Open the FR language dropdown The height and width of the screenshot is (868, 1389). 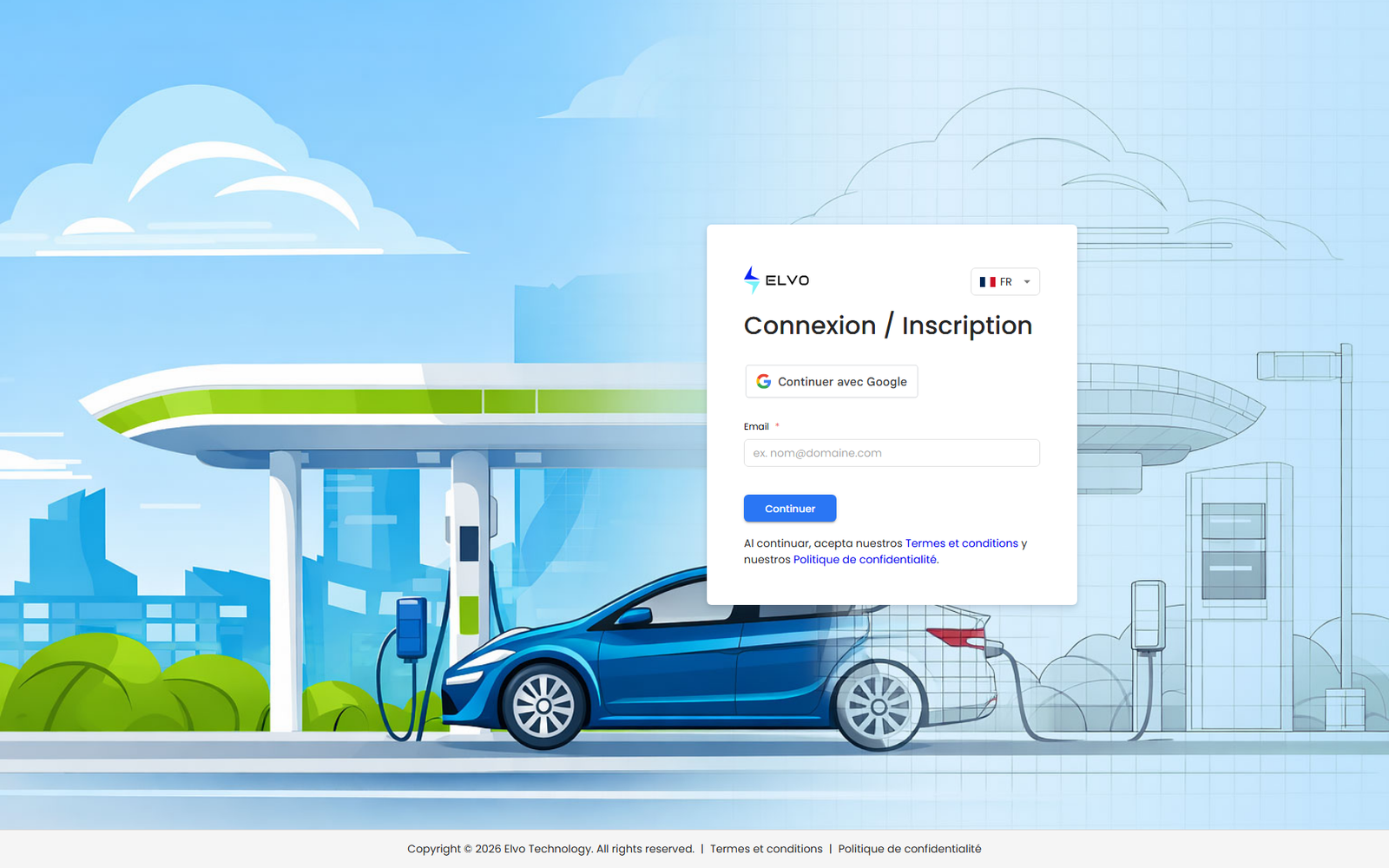pyautogui.click(x=1004, y=281)
